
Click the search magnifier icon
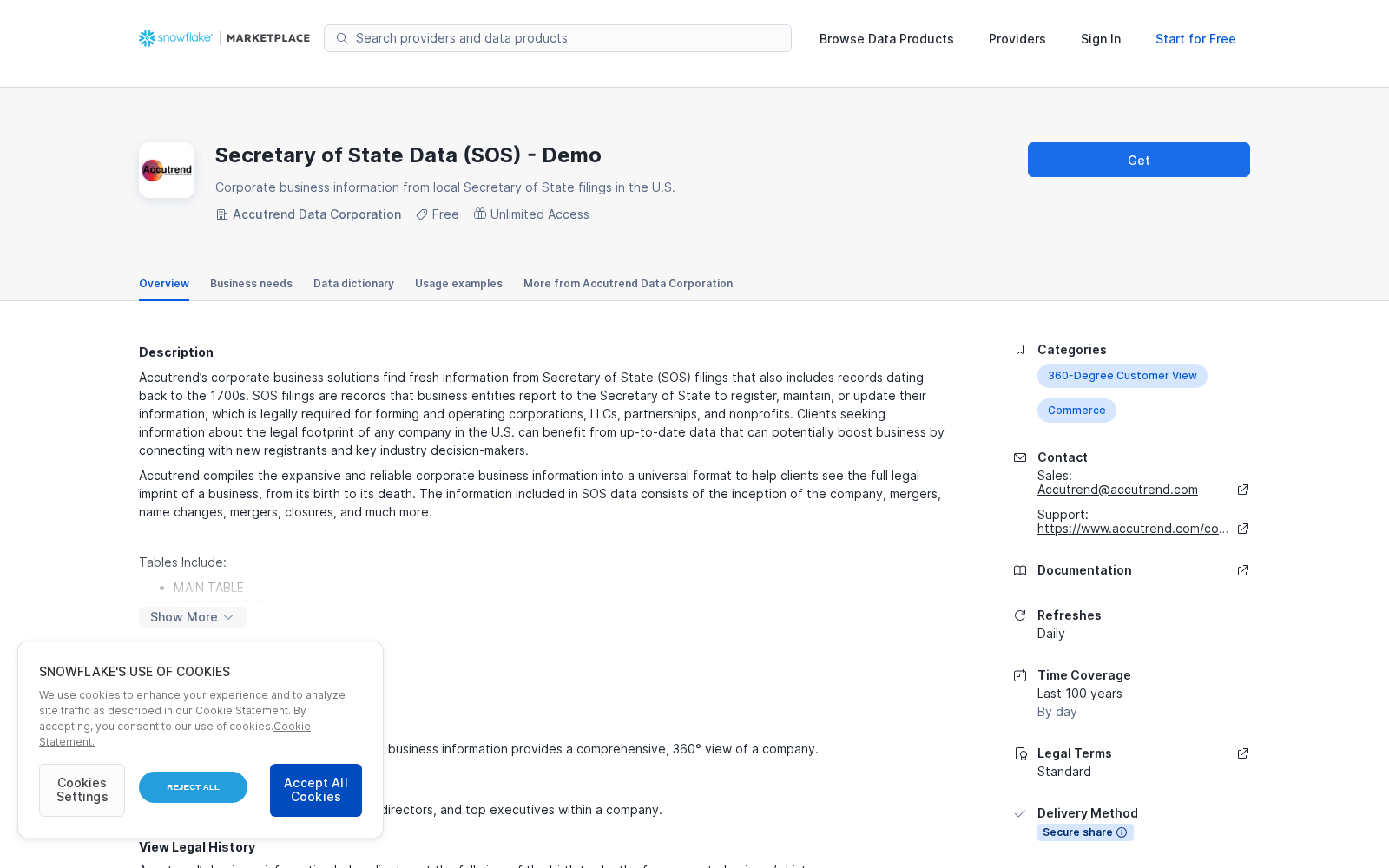(x=342, y=38)
